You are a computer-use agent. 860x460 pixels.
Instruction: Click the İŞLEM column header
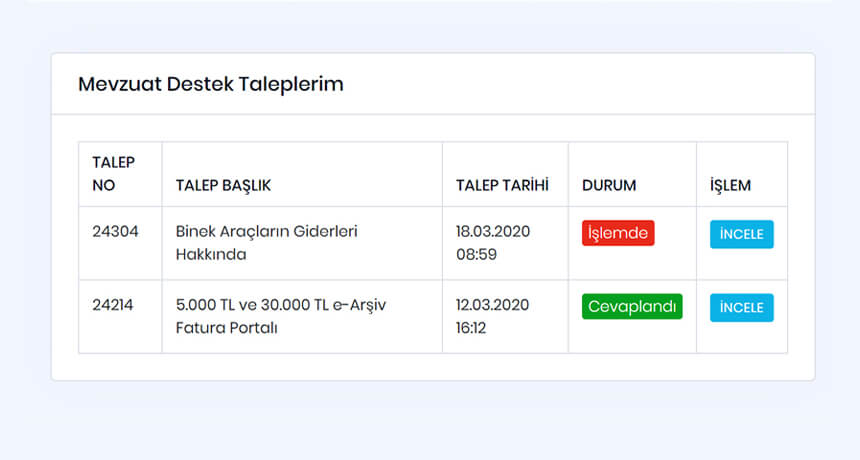point(730,186)
